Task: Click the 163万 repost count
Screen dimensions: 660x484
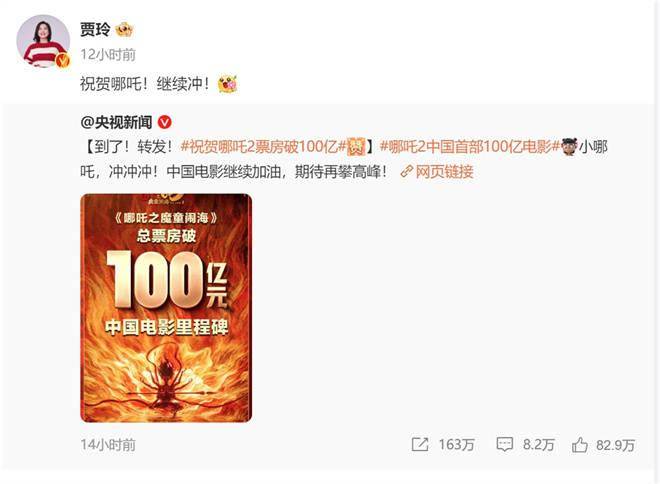Action: pyautogui.click(x=457, y=445)
